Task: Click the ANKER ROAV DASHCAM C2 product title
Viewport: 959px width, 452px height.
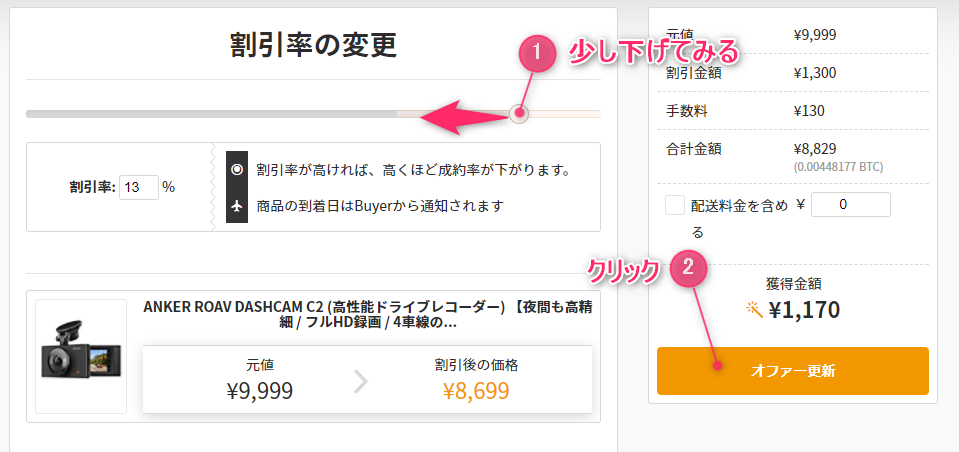Action: coord(369,314)
